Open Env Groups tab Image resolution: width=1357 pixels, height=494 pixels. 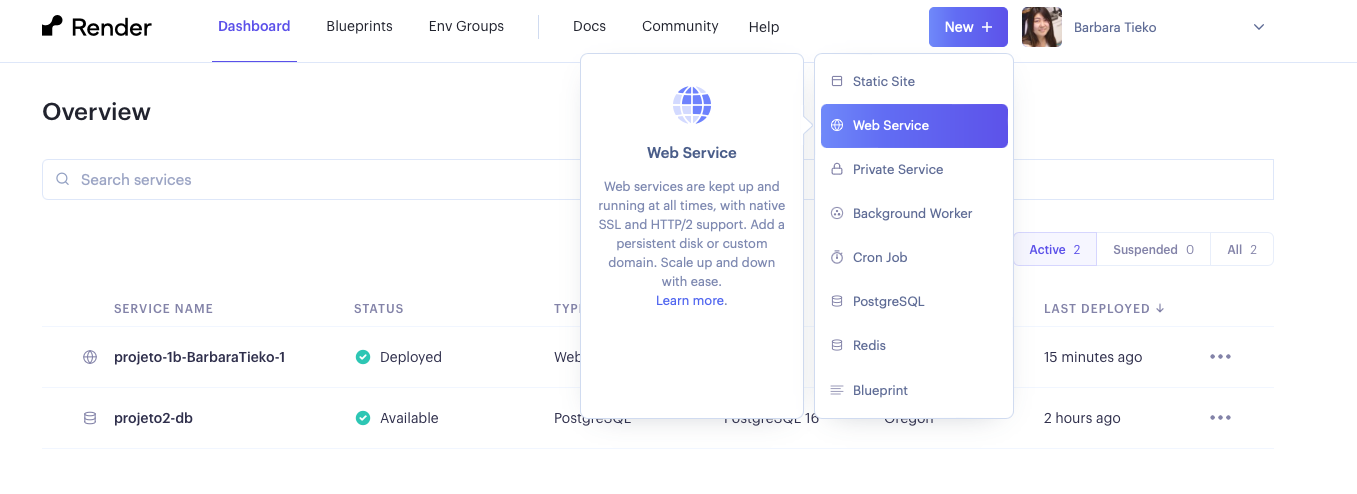(x=466, y=26)
